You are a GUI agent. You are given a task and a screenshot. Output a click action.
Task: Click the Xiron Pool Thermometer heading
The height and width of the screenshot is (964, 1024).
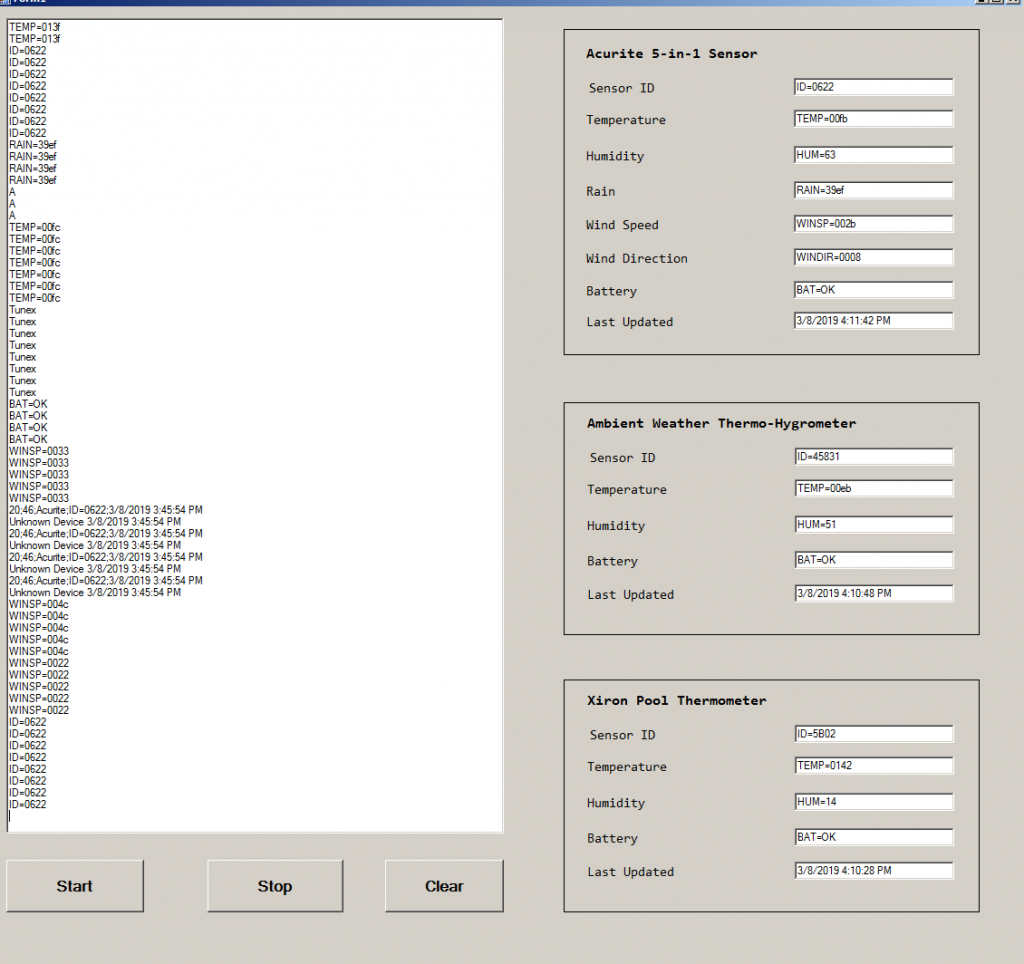pos(677,701)
